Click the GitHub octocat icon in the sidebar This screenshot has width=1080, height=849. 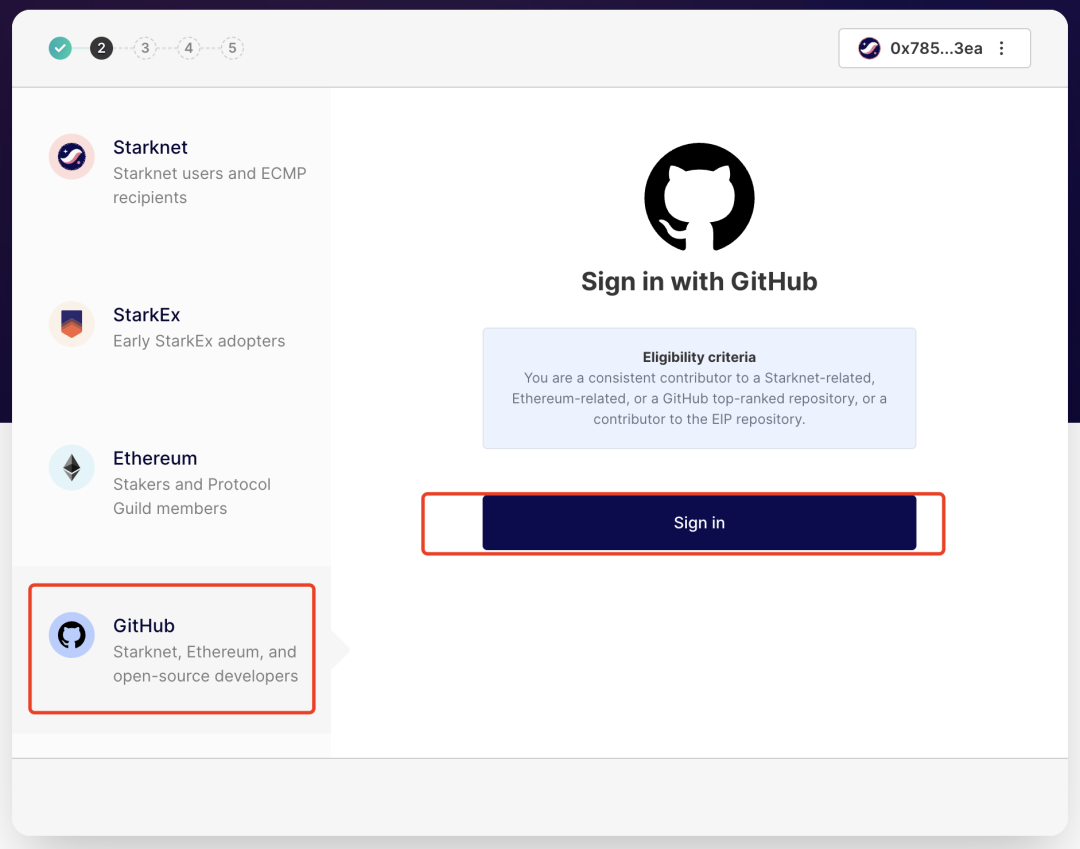pyautogui.click(x=71, y=634)
